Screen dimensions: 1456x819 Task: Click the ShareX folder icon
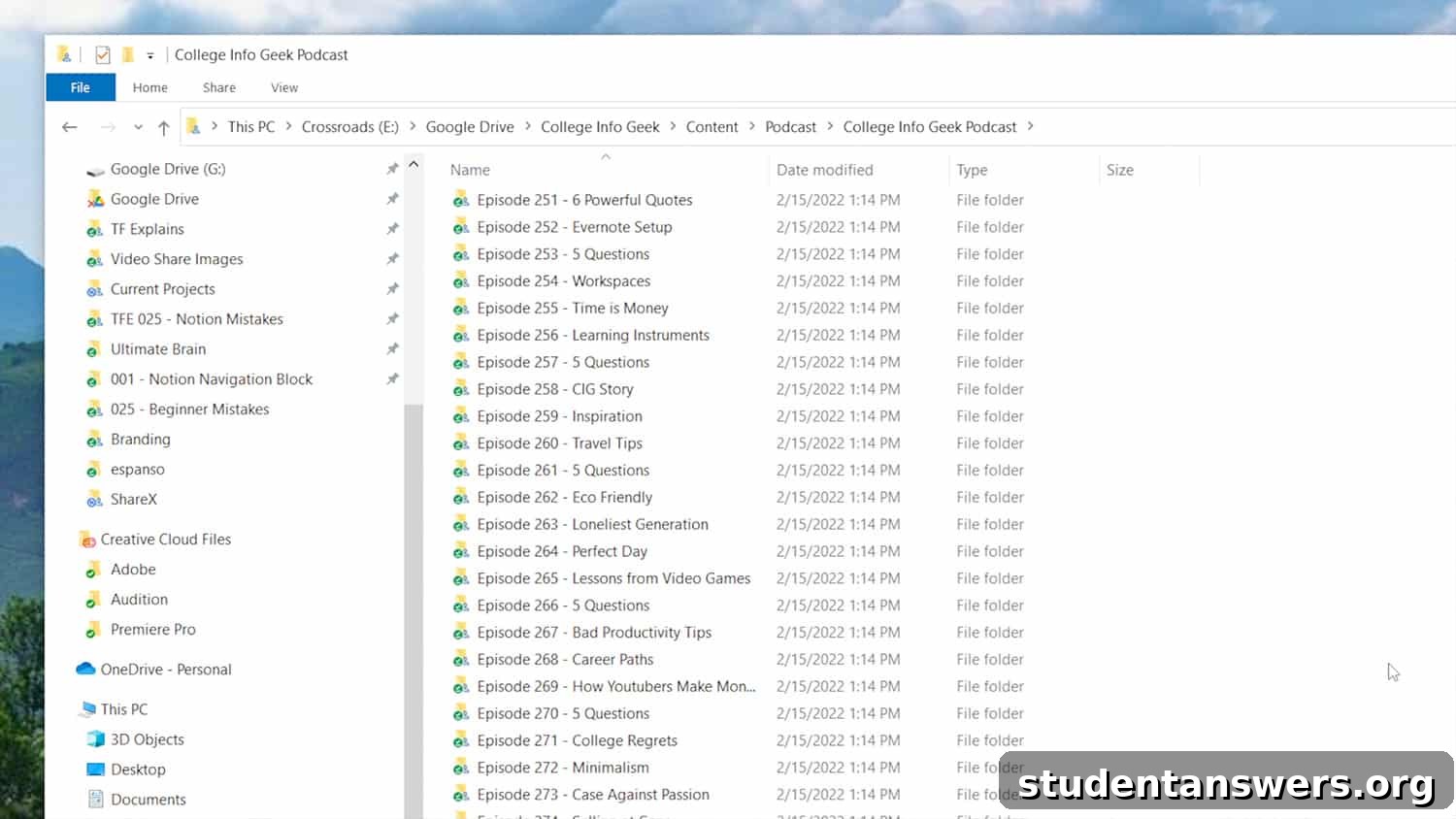94,500
